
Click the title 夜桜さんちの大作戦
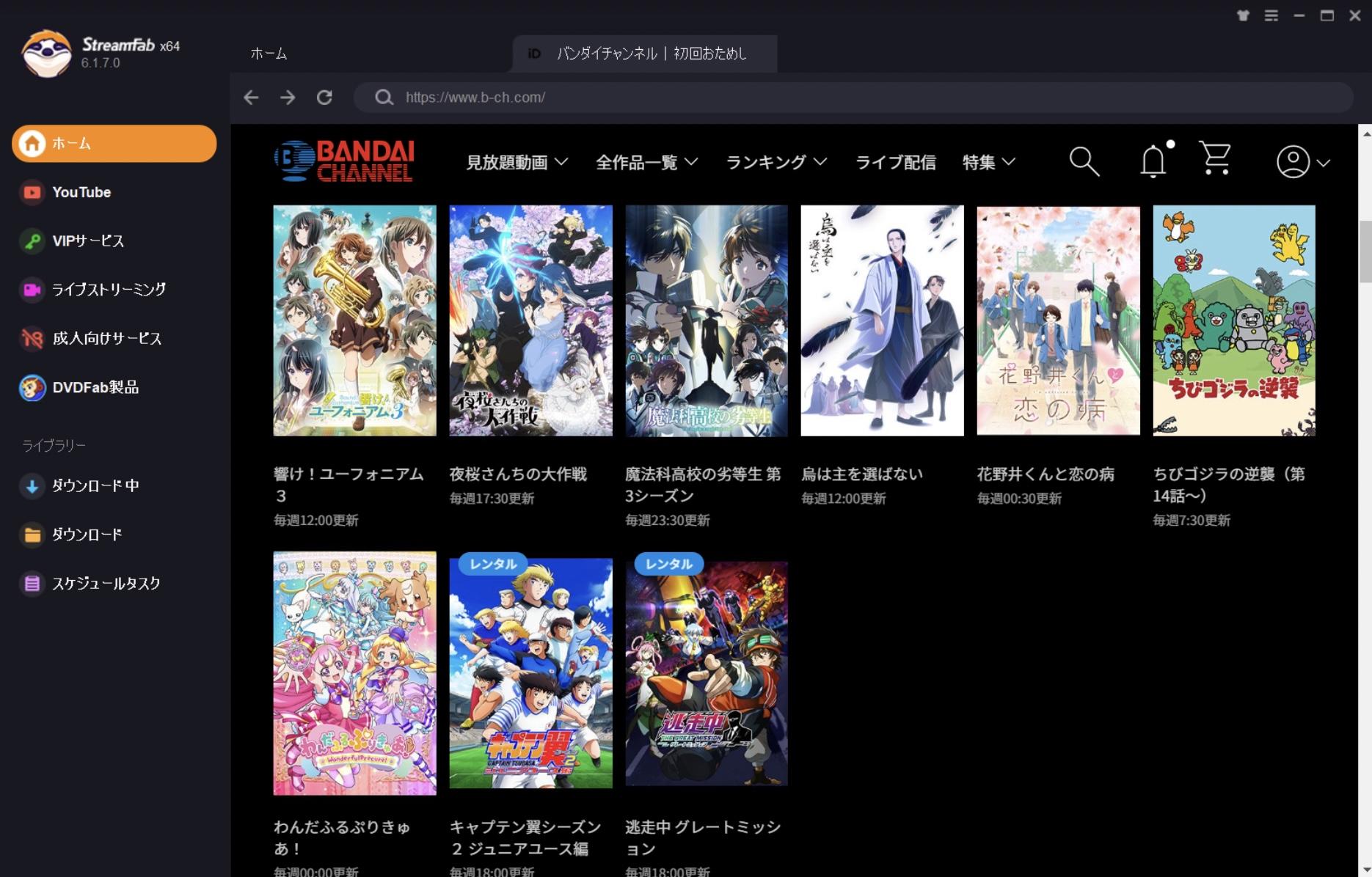(x=518, y=474)
